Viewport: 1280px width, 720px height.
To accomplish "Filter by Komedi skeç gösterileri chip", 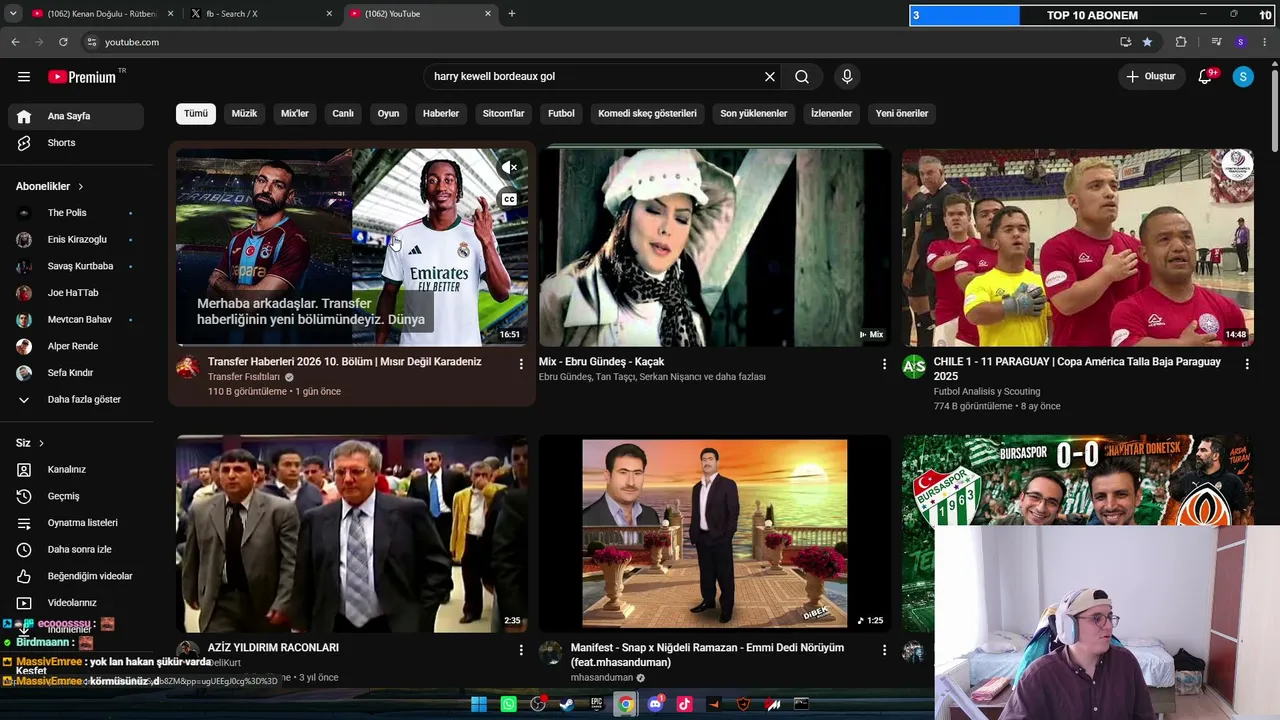I will (x=647, y=113).
